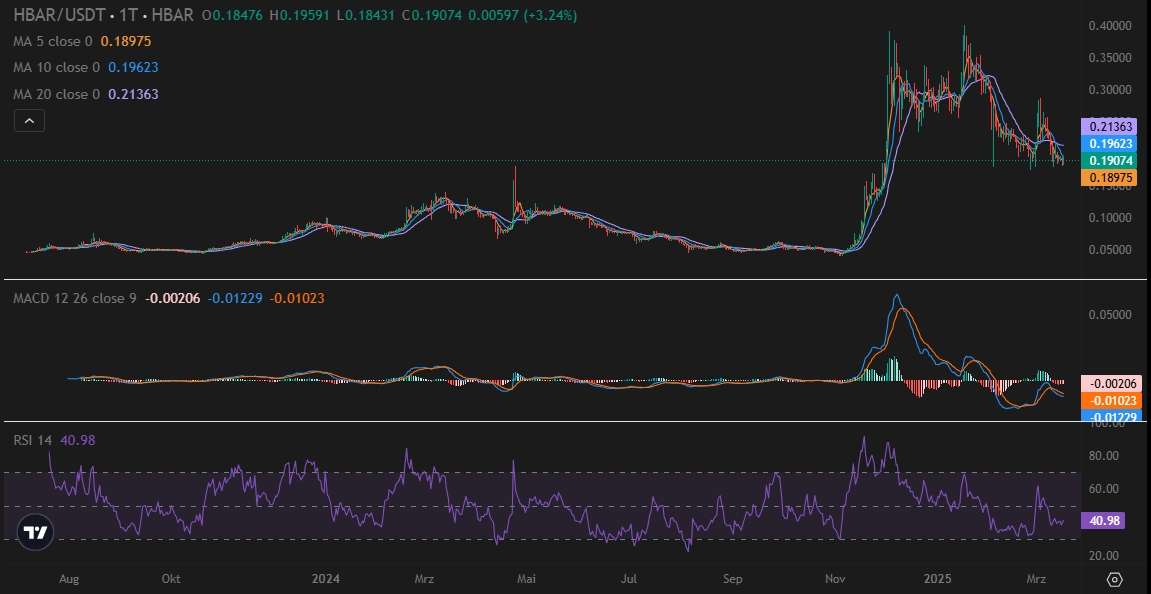Image resolution: width=1151 pixels, height=594 pixels.
Task: Click the 0.05000 value on MACD axis
Action: click(1111, 315)
